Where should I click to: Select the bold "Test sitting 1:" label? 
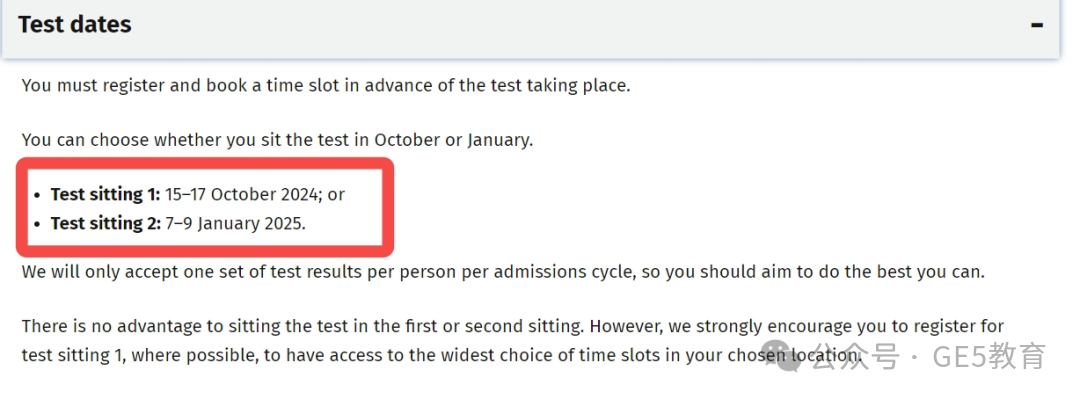(105, 194)
